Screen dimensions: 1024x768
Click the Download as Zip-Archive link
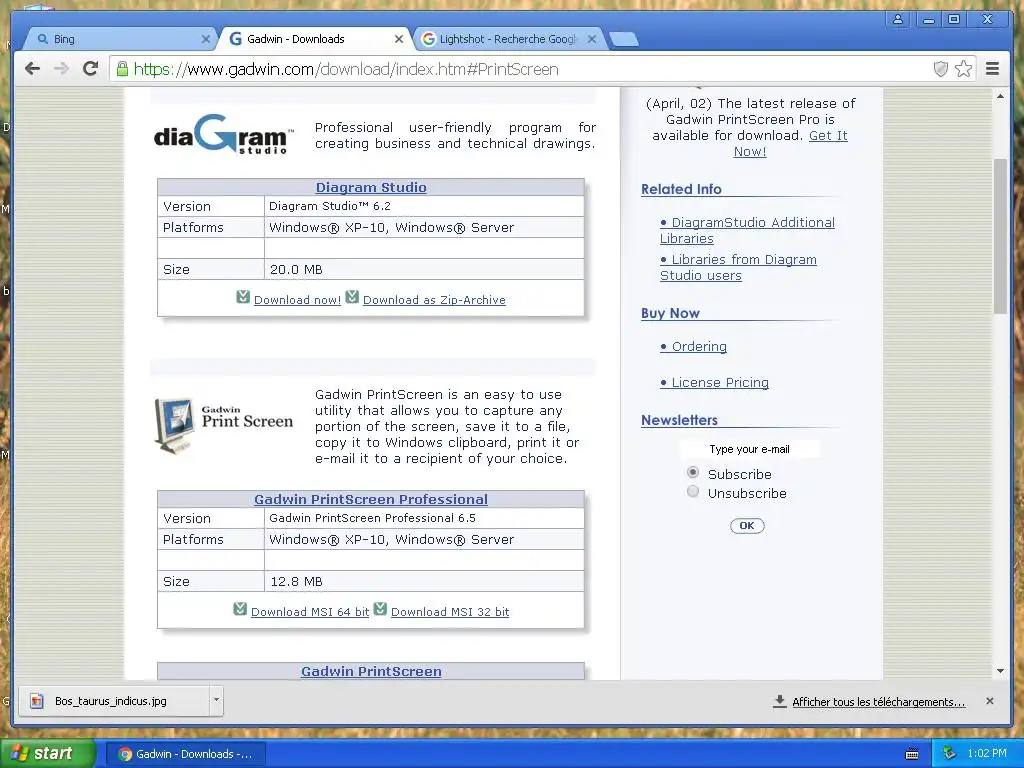pos(434,300)
